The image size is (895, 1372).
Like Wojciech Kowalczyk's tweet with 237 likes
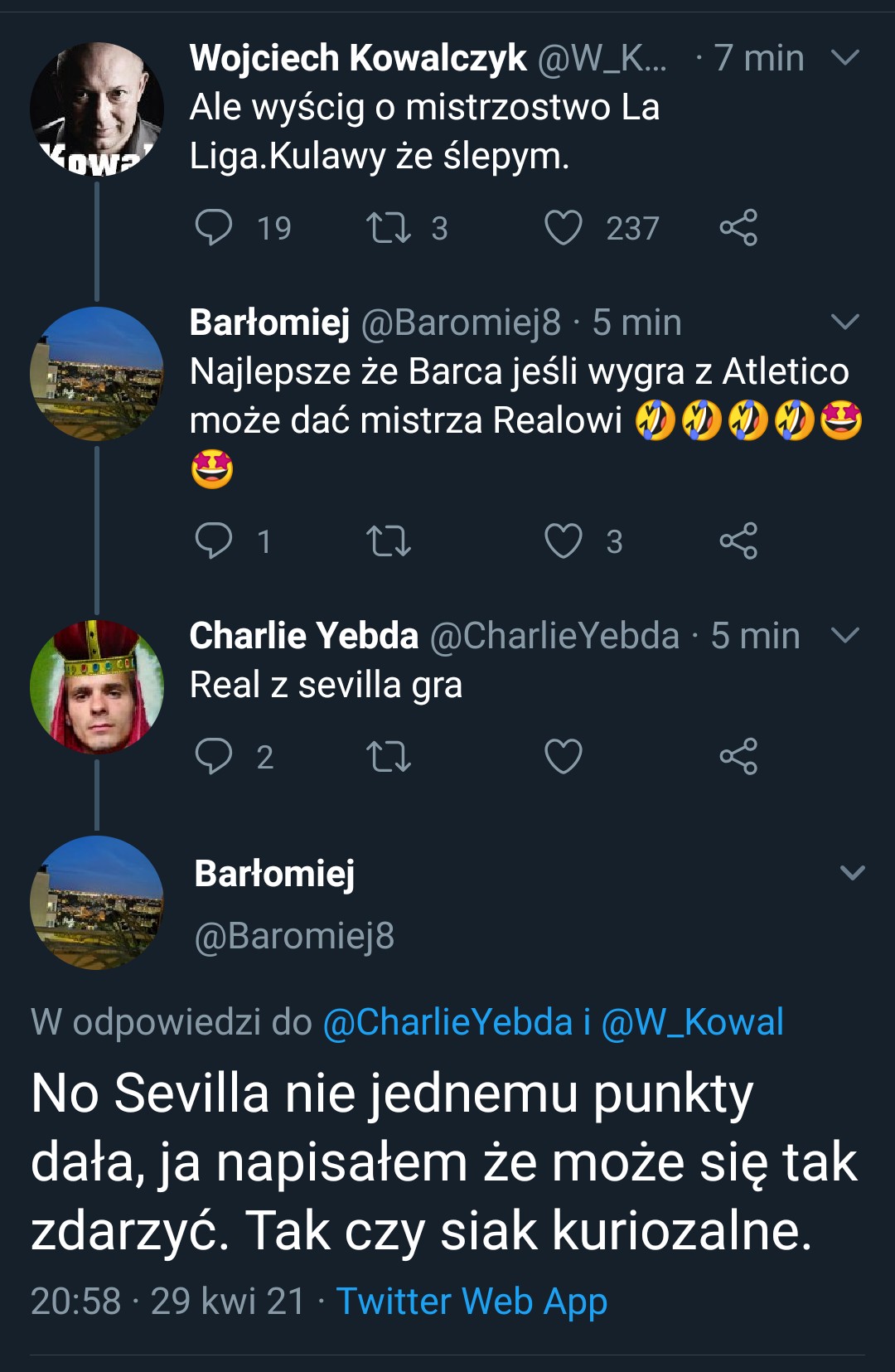pyautogui.click(x=564, y=228)
